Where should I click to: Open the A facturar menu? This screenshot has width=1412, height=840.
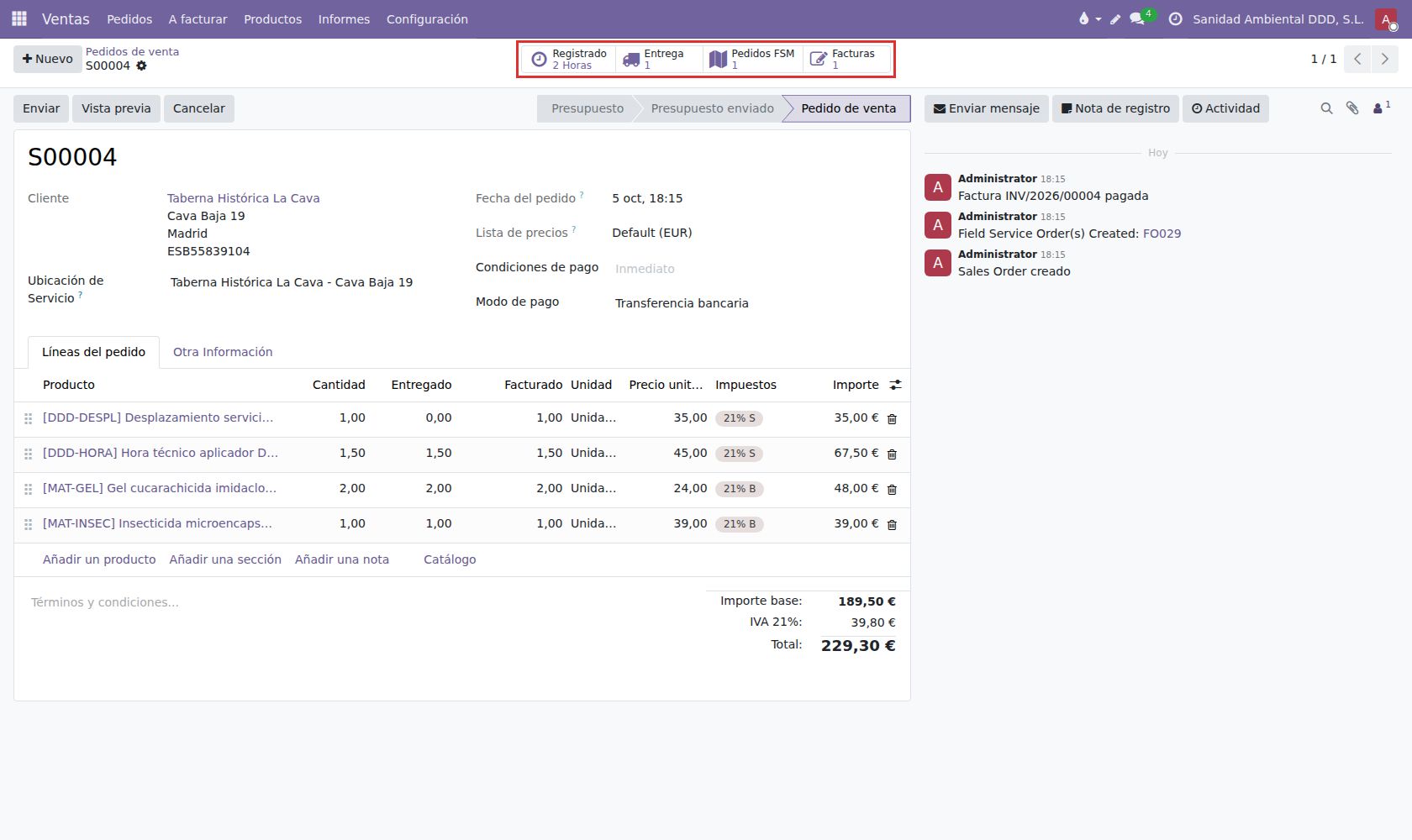pos(198,18)
